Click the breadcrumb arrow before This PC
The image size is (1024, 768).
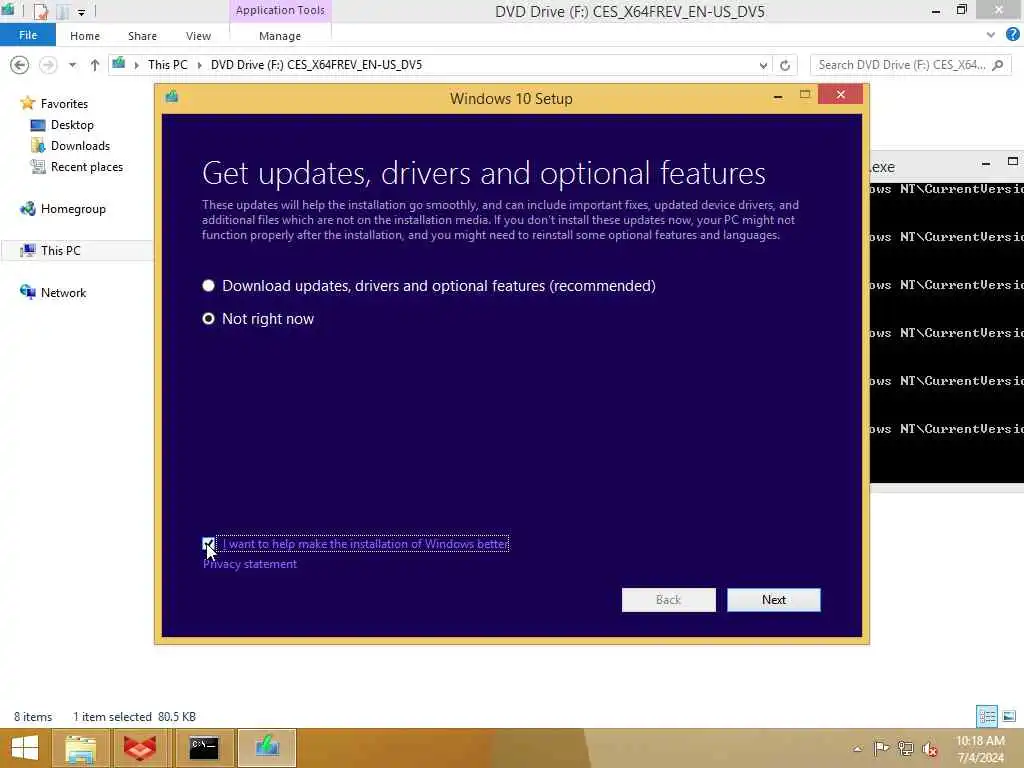136,65
